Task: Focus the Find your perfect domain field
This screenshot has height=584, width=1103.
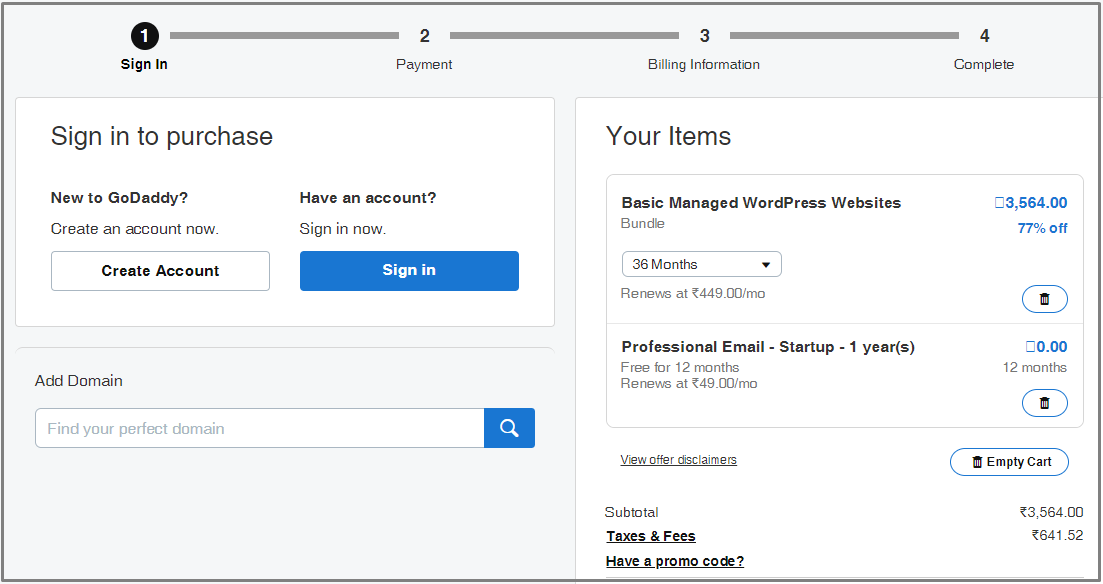Action: tap(260, 428)
